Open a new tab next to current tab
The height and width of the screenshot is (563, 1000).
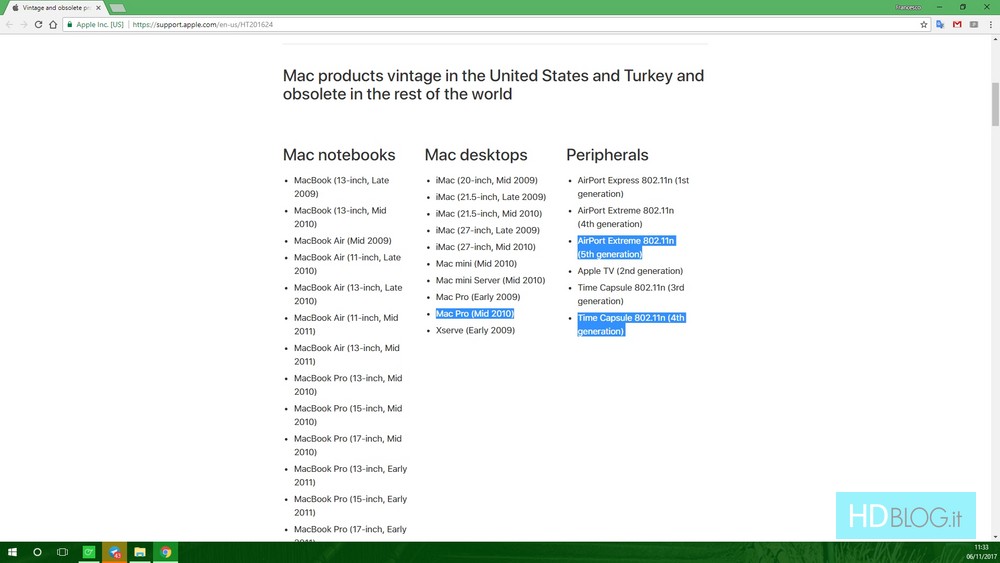tap(117, 8)
